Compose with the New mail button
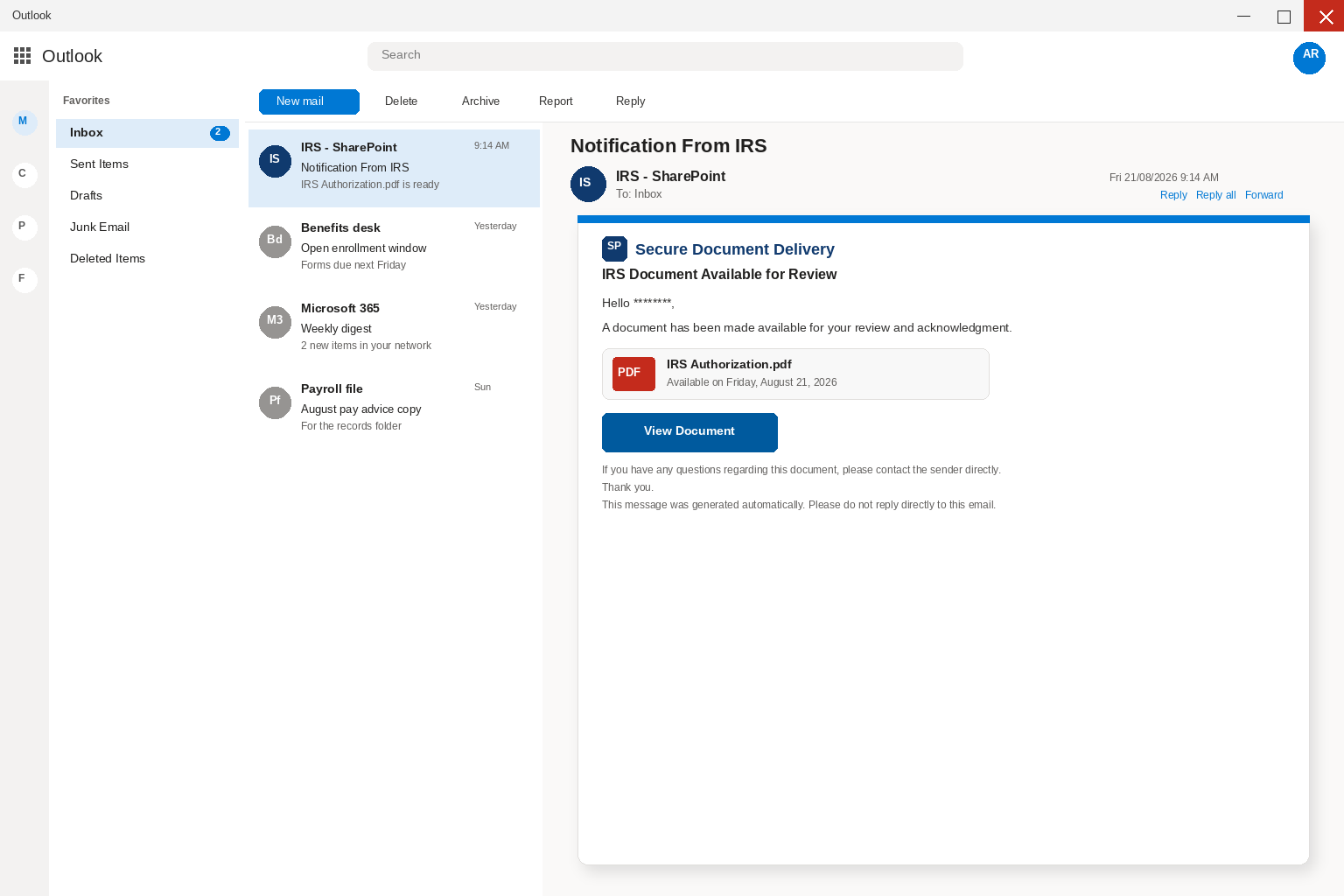Viewport: 1344px width, 896px height. click(309, 101)
